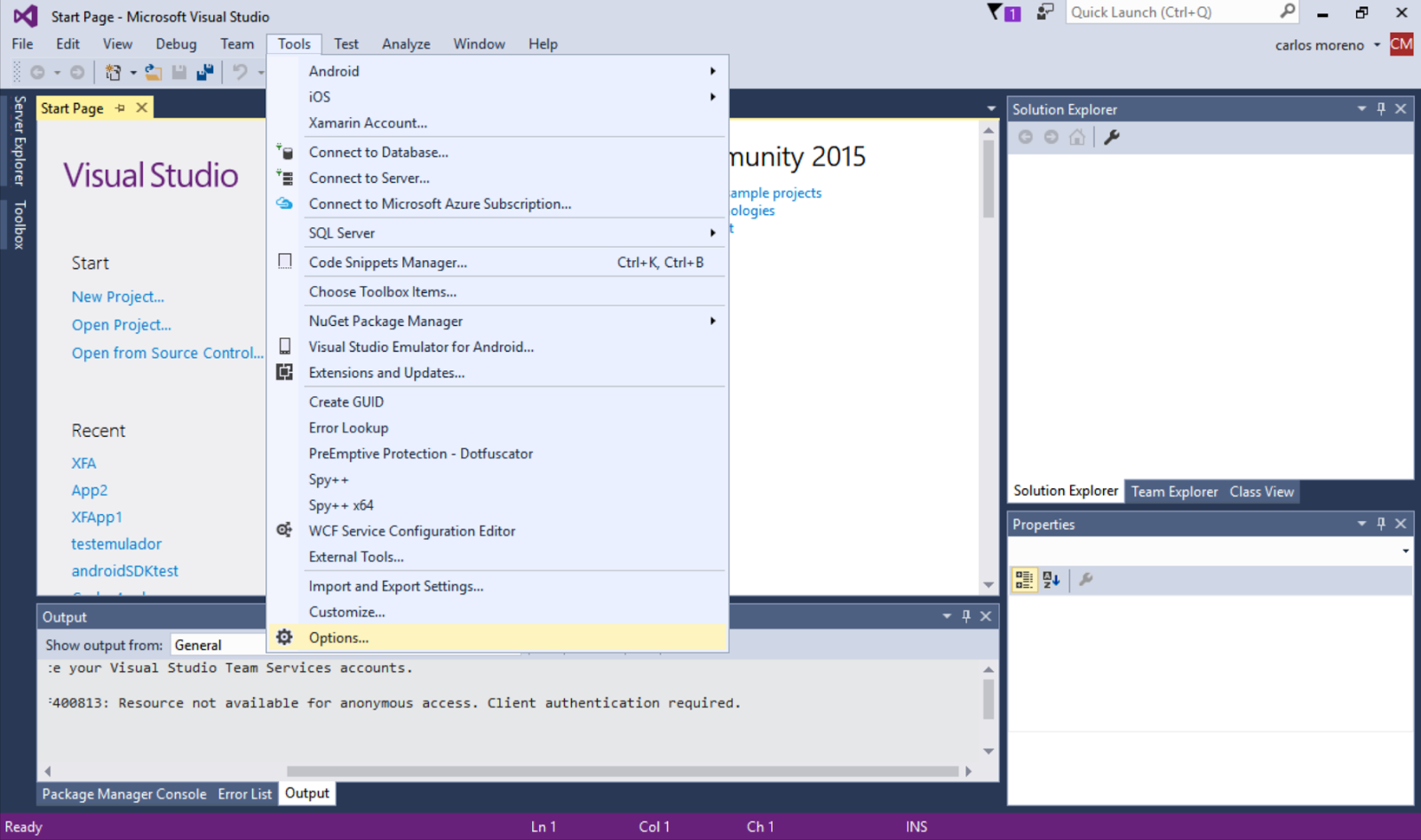Toggle auto-hide pin on Output panel

point(966,616)
